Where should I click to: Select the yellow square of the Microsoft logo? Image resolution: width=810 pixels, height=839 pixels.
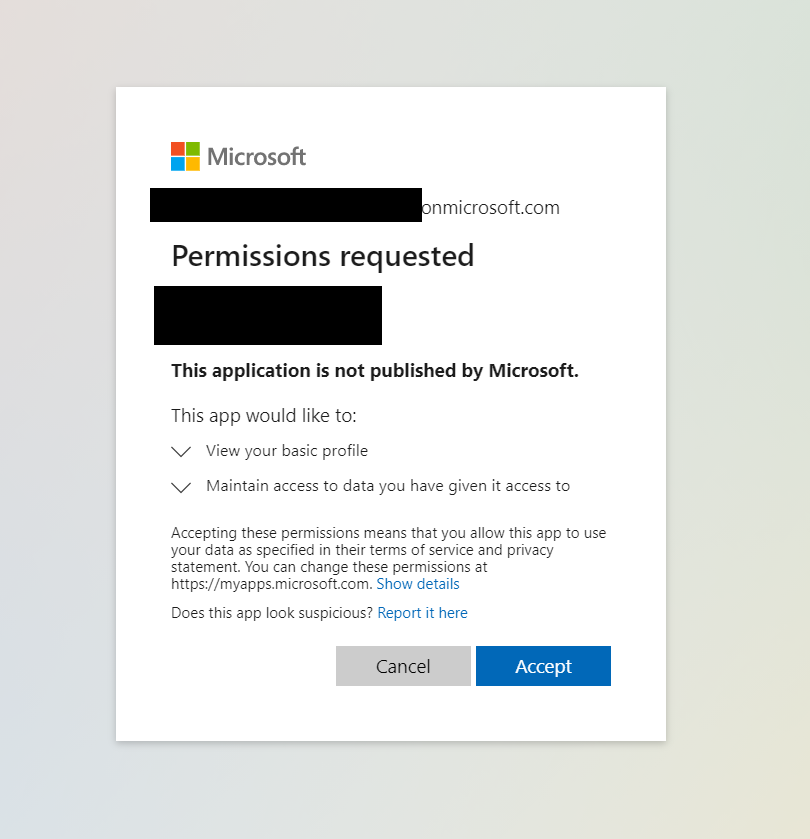194,164
